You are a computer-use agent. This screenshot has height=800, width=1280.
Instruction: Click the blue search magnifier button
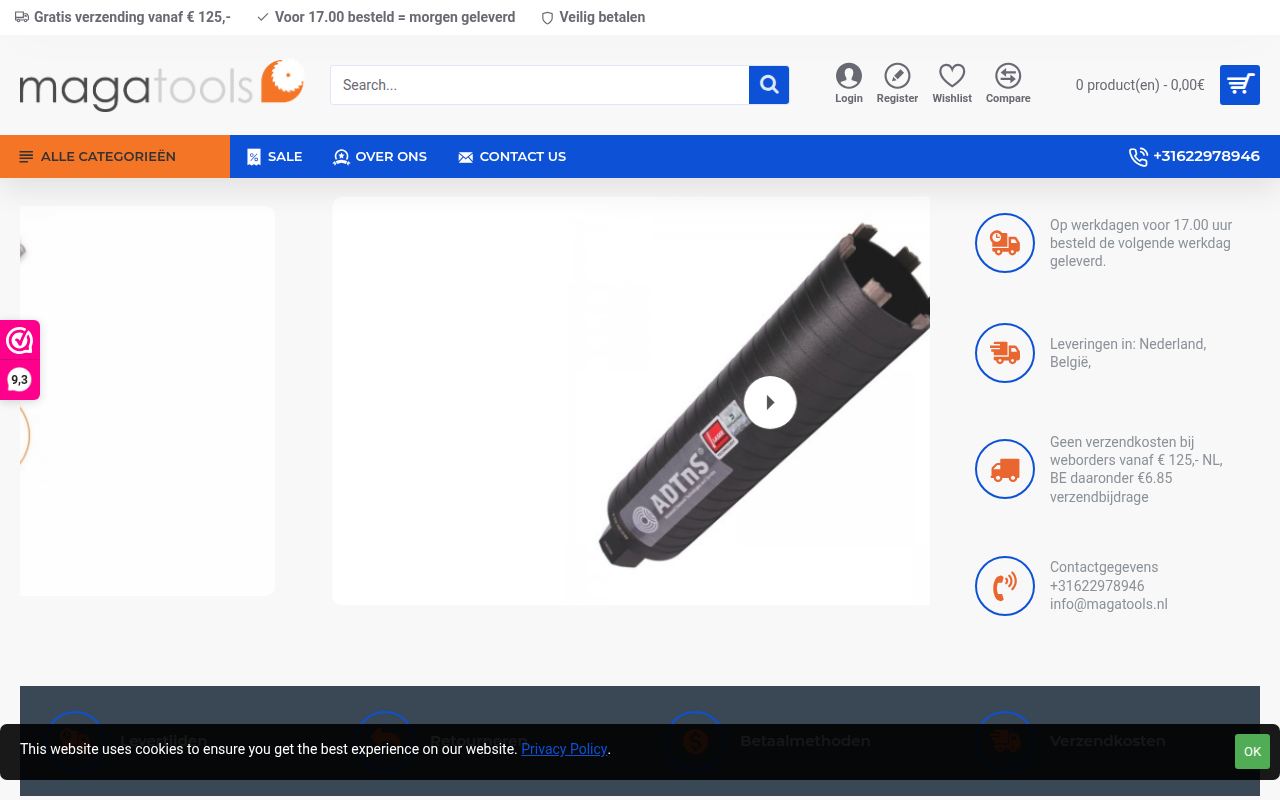[769, 85]
